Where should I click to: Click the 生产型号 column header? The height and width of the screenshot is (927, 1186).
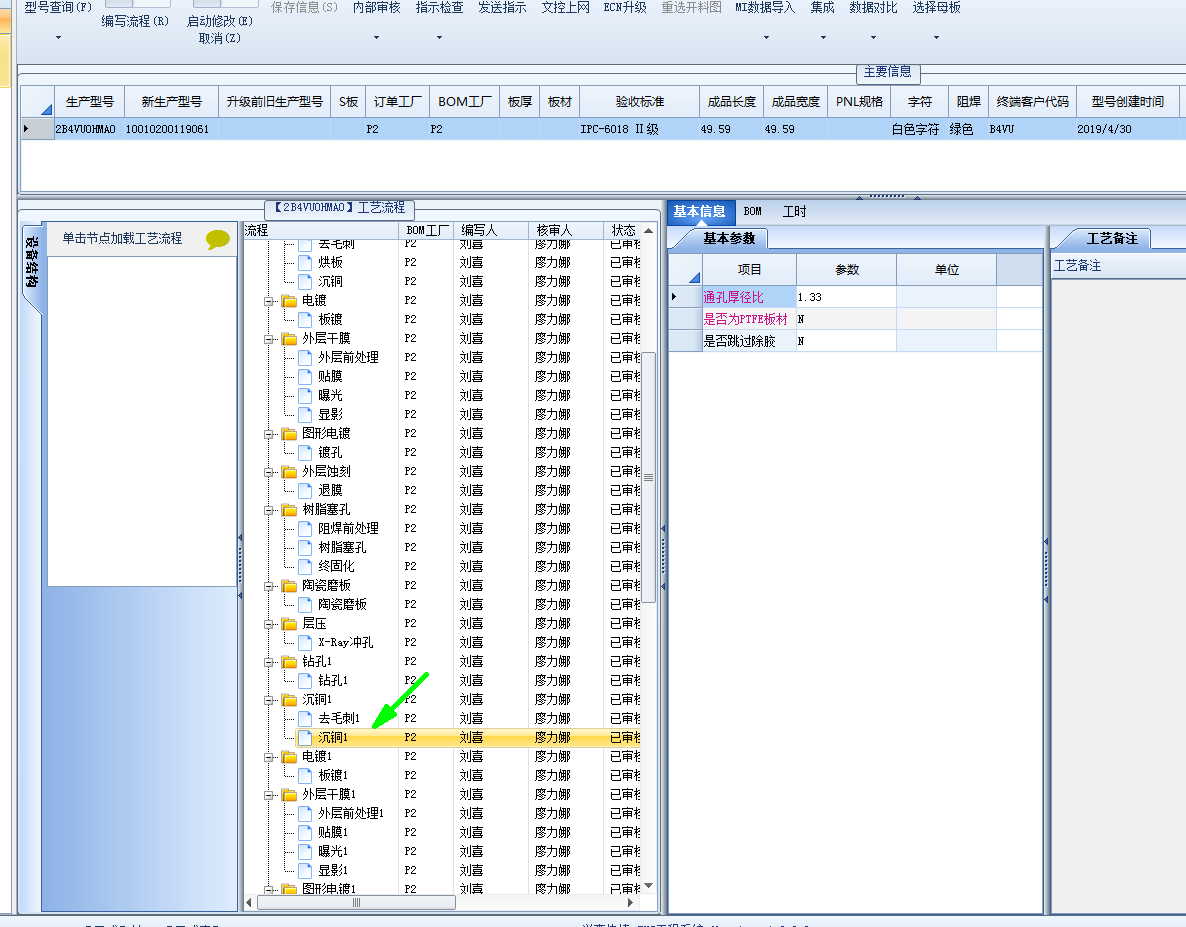click(89, 101)
